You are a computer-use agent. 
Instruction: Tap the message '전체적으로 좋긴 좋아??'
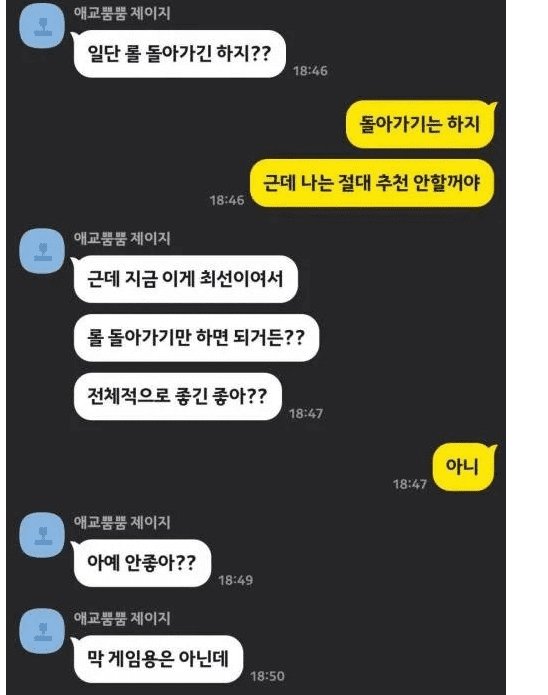click(177, 396)
